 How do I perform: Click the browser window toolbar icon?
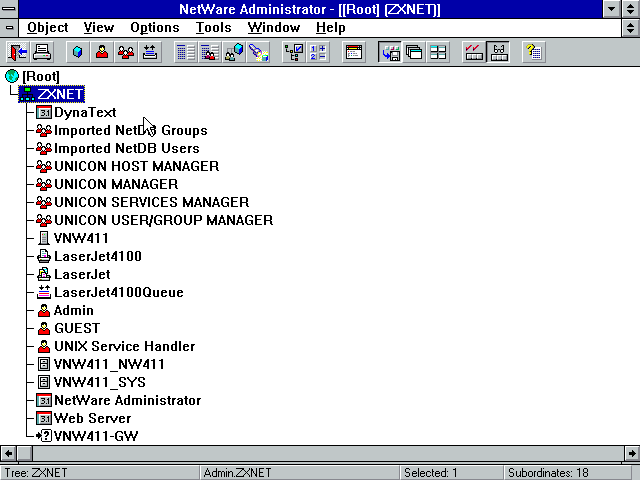click(x=354, y=52)
